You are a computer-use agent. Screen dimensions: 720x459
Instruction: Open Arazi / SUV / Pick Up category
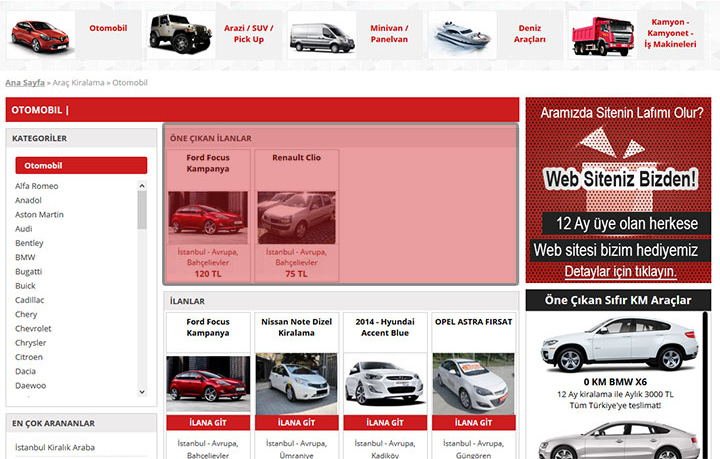pos(248,34)
